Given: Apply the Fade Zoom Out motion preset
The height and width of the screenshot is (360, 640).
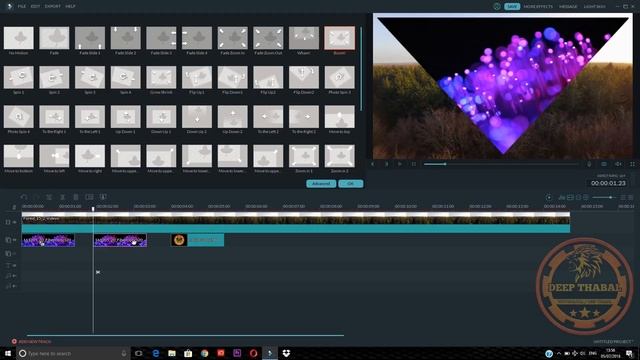Looking at the screenshot, I should (268, 38).
